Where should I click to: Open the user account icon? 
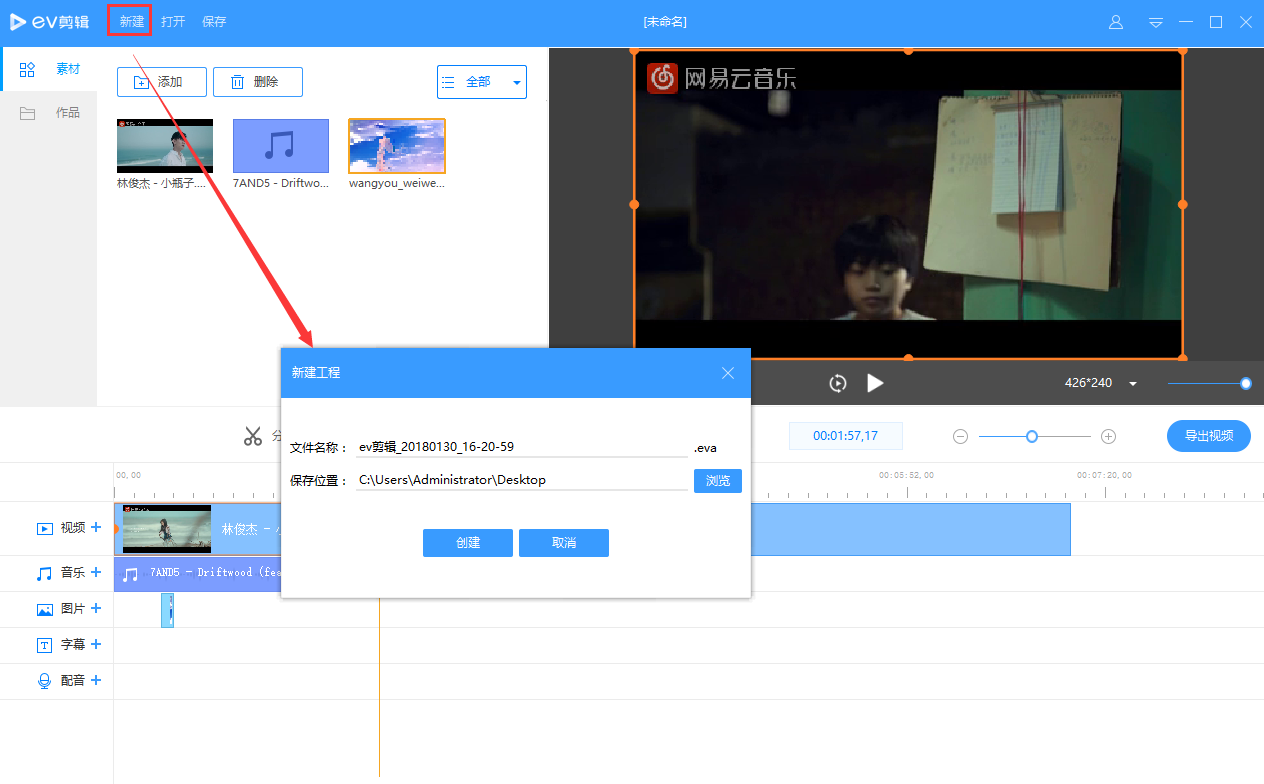coord(1115,21)
